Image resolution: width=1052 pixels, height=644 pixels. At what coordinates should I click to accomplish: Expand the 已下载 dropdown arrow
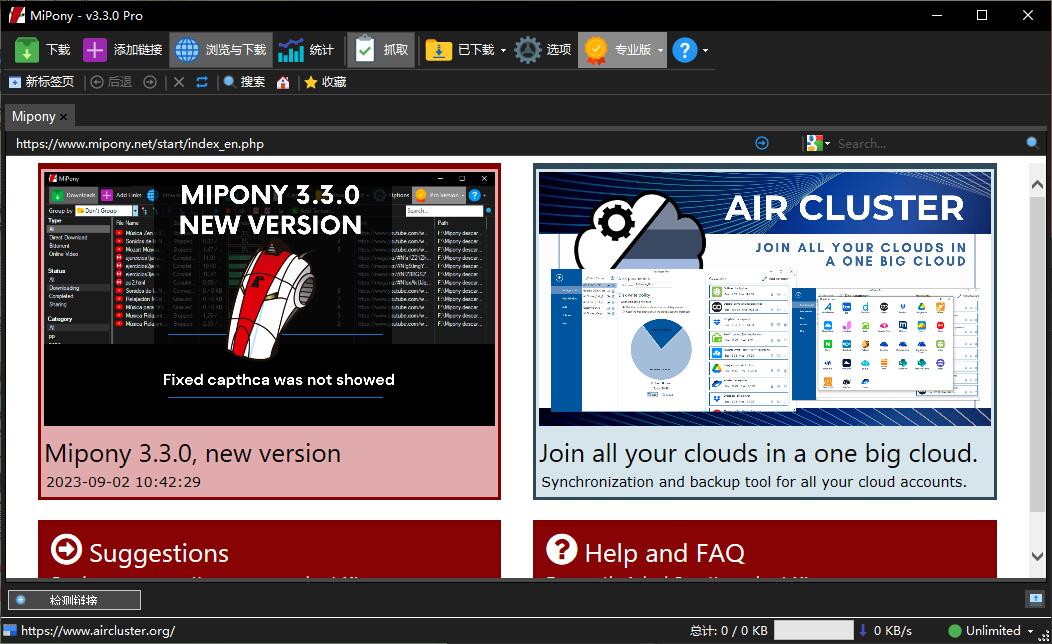pos(503,50)
